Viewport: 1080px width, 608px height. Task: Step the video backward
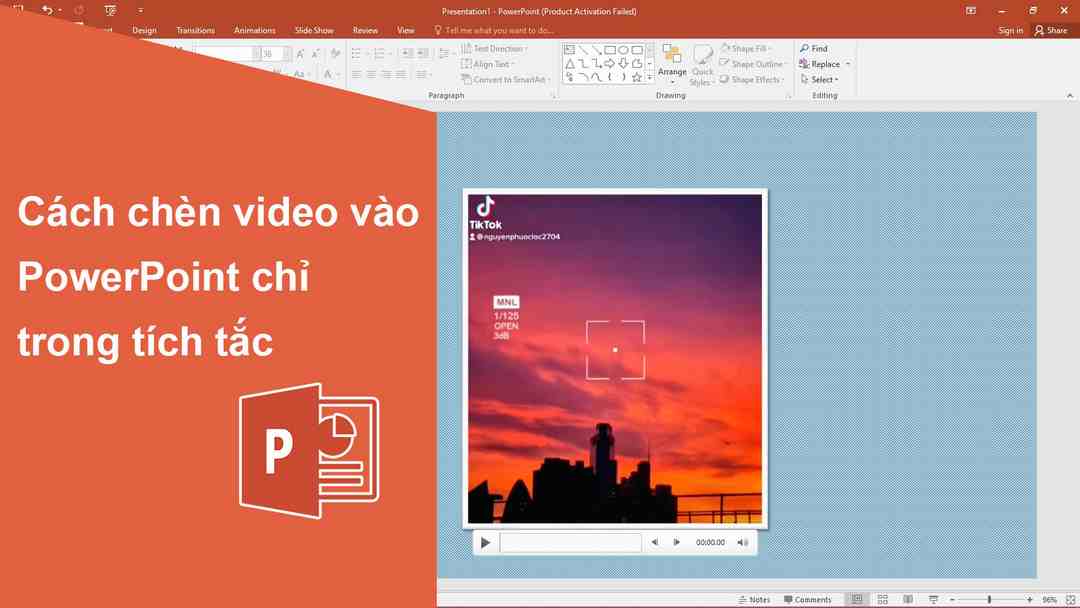[654, 543]
